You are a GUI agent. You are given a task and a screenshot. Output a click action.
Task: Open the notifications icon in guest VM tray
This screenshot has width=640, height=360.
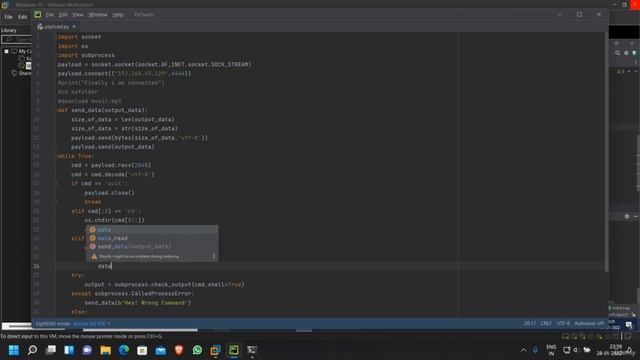[629, 325]
